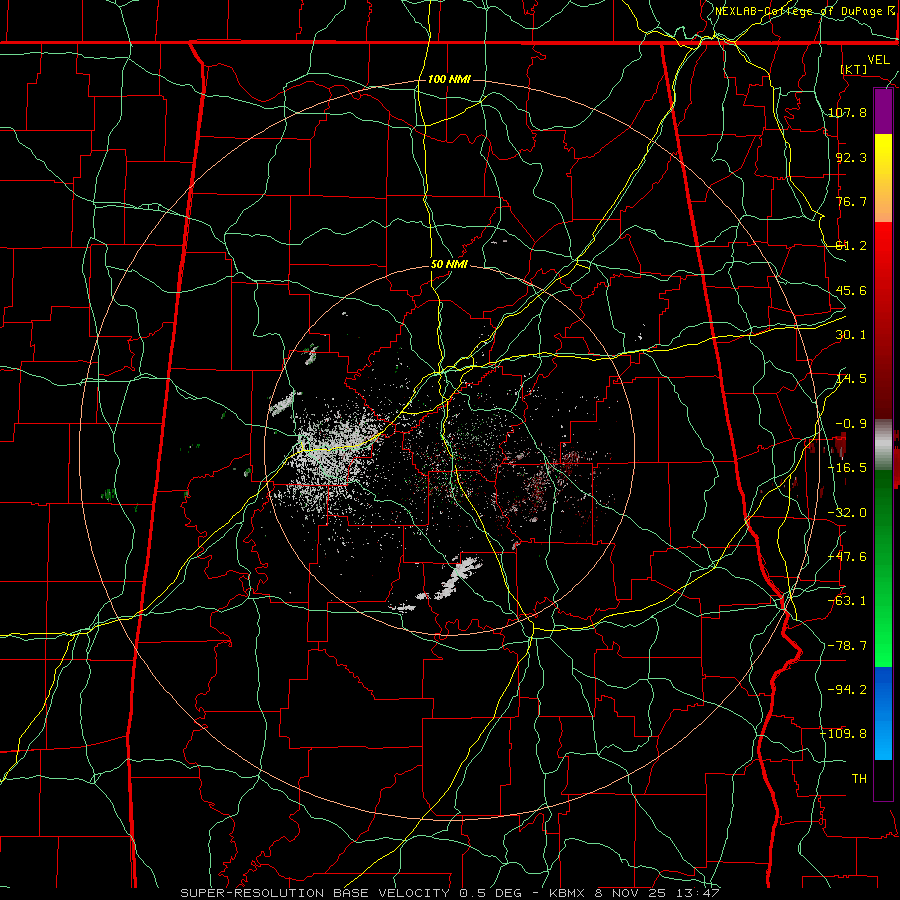Viewport: 900px width, 900px height.
Task: Click the [KT] units label
Action: pyautogui.click(x=854, y=69)
